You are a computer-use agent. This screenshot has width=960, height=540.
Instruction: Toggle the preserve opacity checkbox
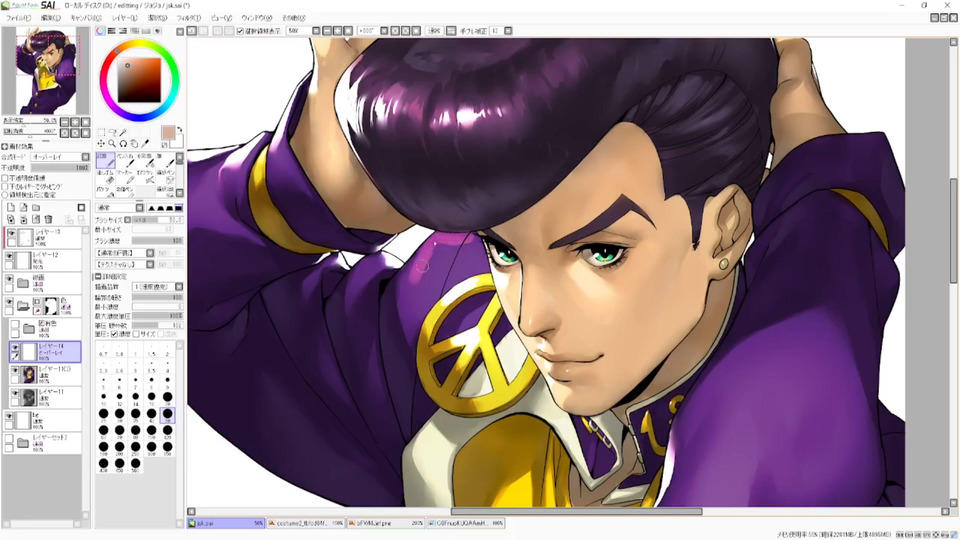coord(5,178)
